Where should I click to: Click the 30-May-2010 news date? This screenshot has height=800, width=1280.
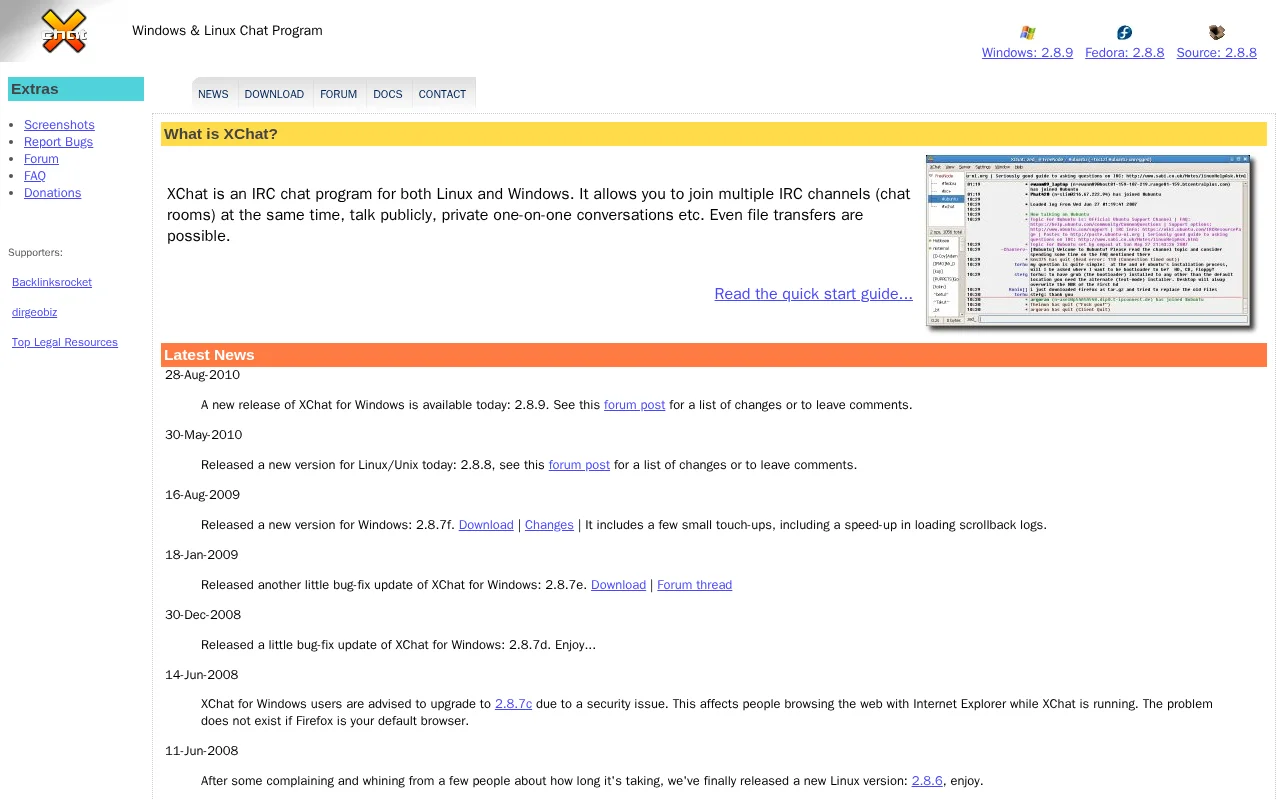(203, 435)
